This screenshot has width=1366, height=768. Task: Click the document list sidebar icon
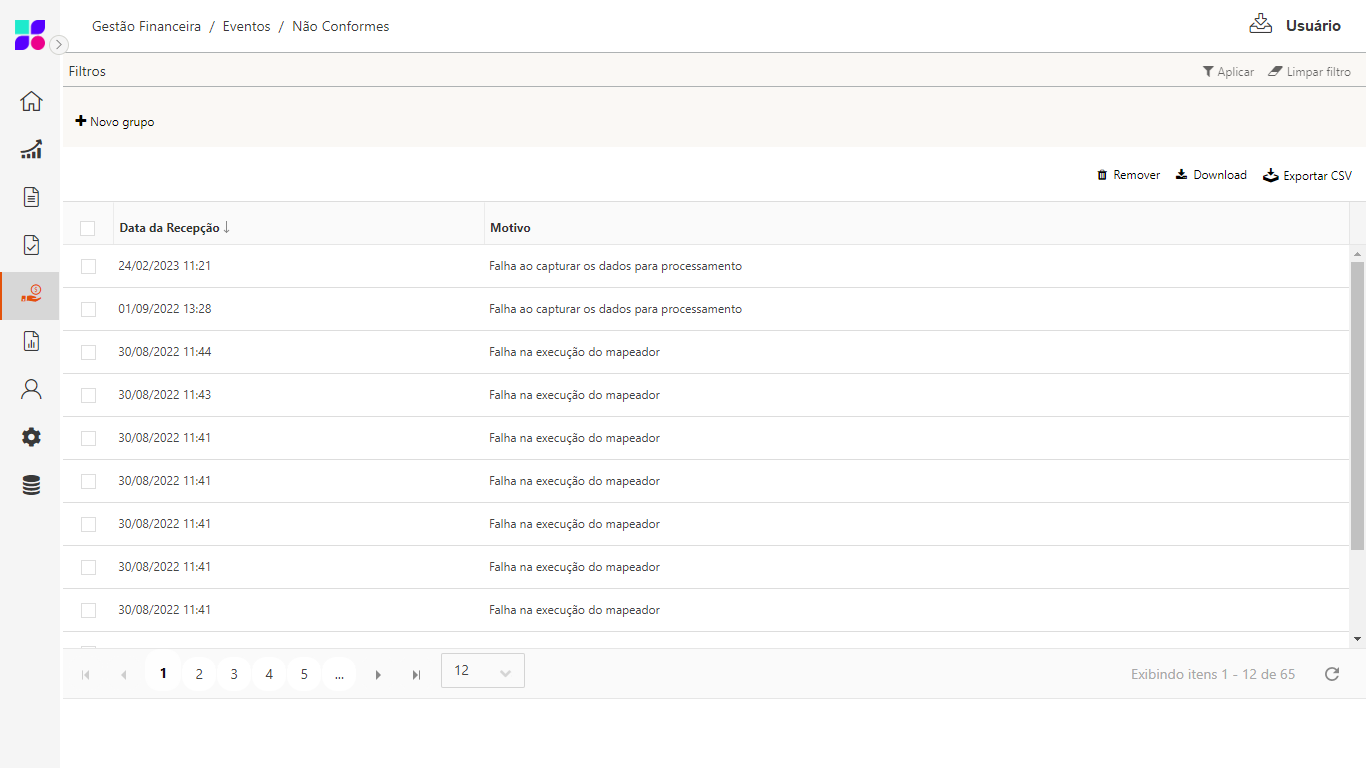point(31,197)
